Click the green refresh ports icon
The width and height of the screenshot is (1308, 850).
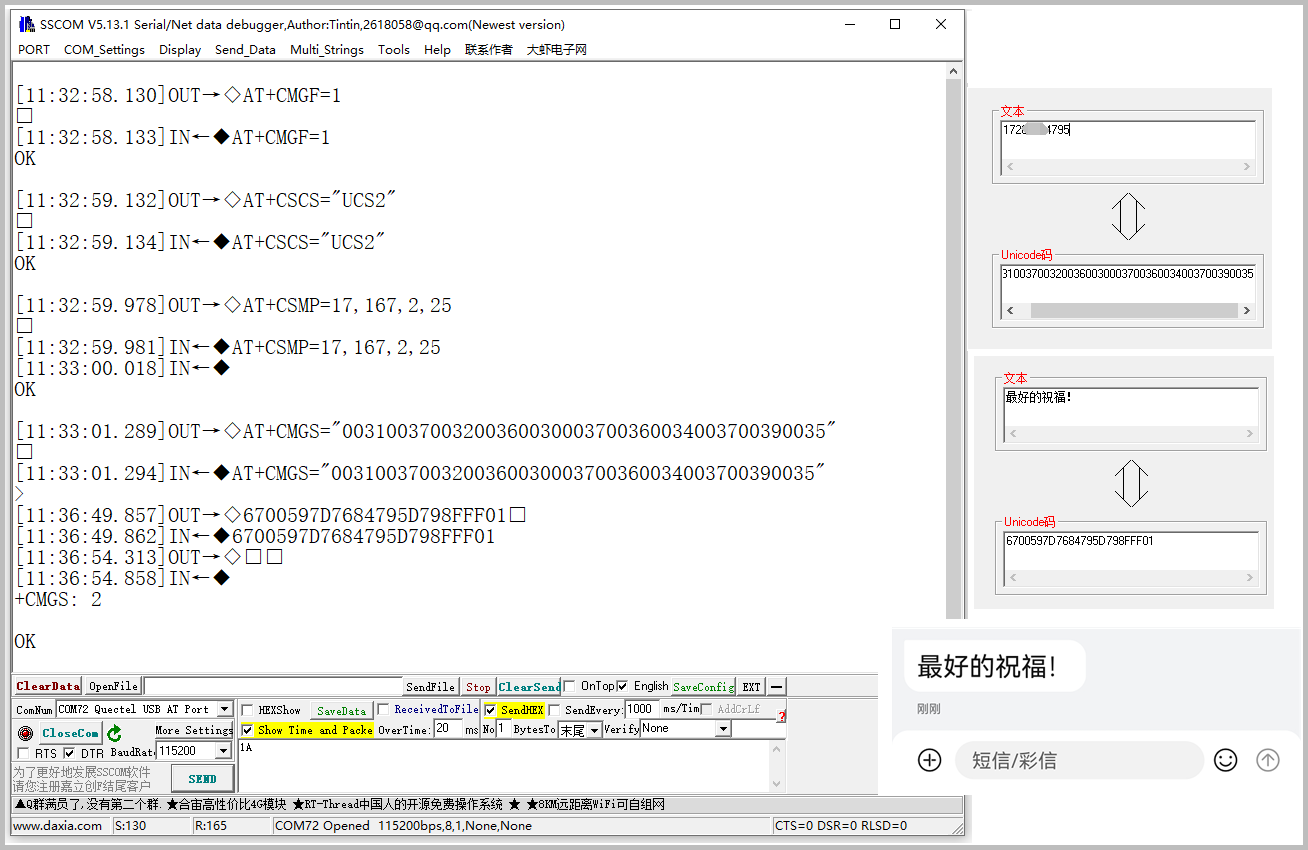point(115,733)
